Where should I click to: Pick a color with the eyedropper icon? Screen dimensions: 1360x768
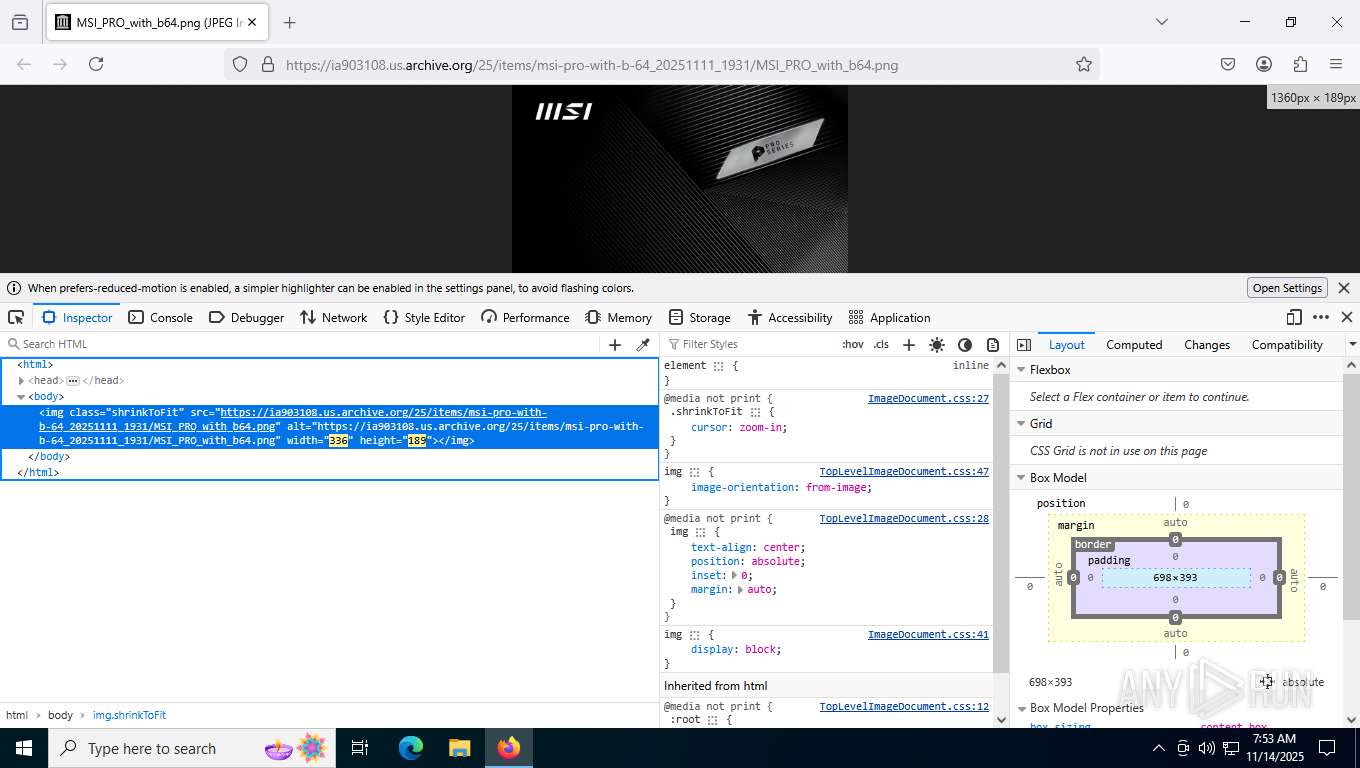643,344
